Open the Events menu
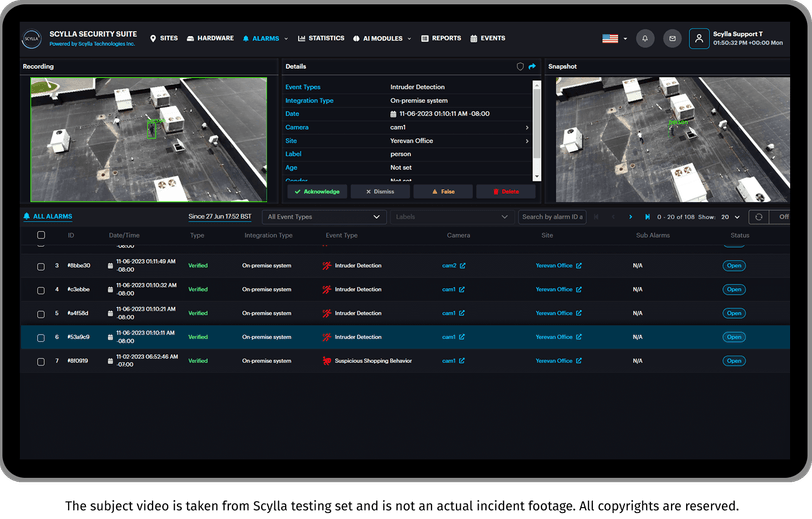This screenshot has height=519, width=812. [488, 38]
